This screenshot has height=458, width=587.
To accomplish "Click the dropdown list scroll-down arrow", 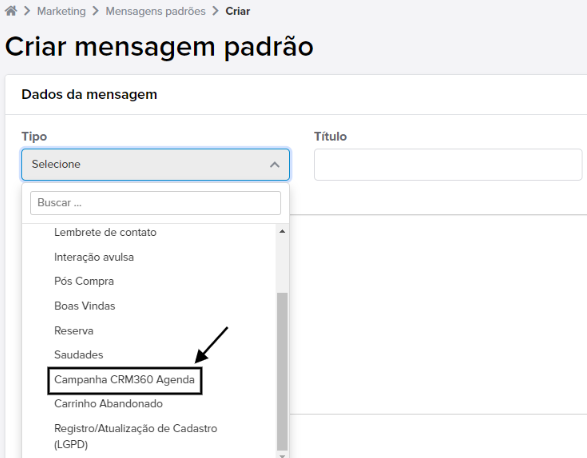I will click(x=282, y=455).
